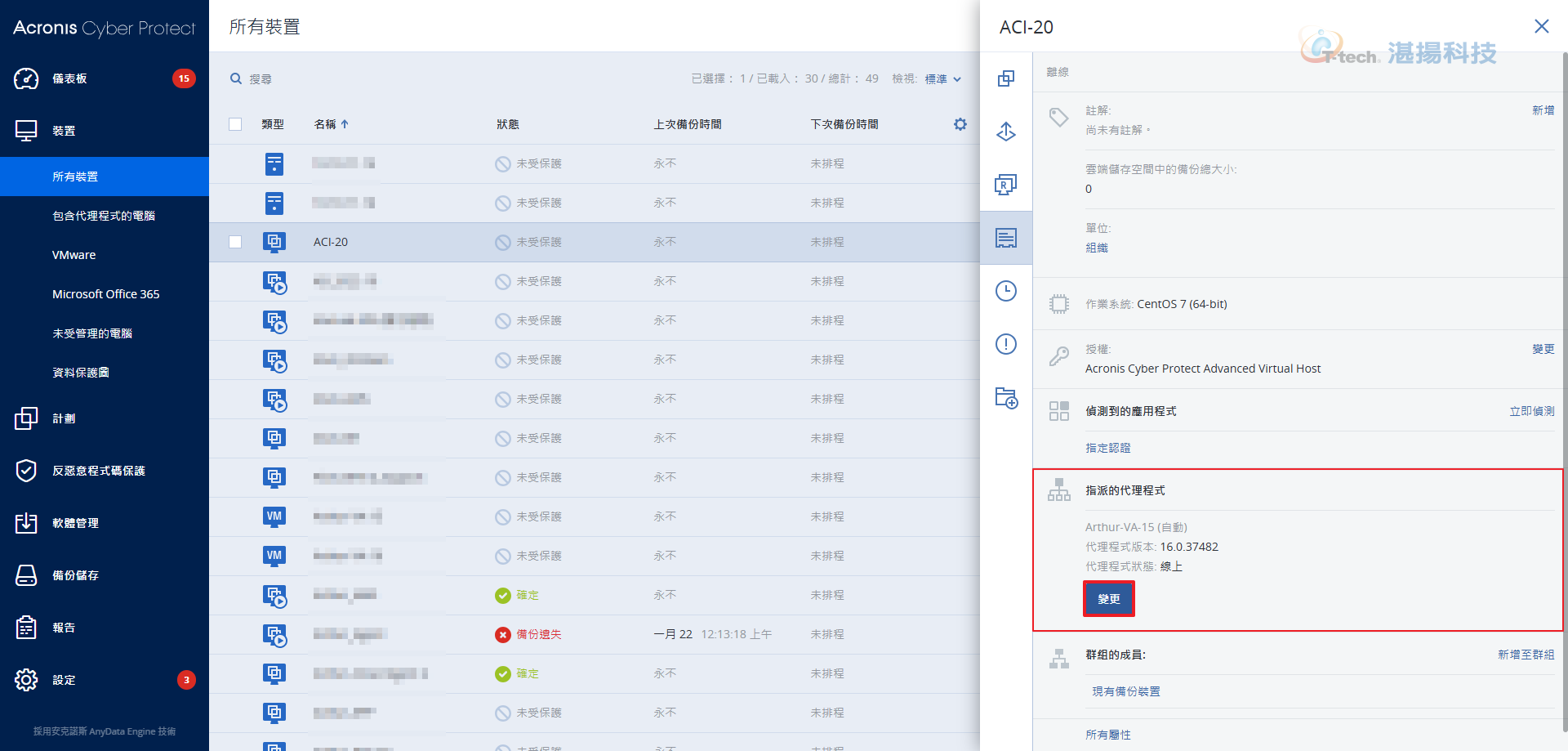Viewport: 1568px width, 751px height.
Task: Open table column settings gear
Action: coord(960,124)
